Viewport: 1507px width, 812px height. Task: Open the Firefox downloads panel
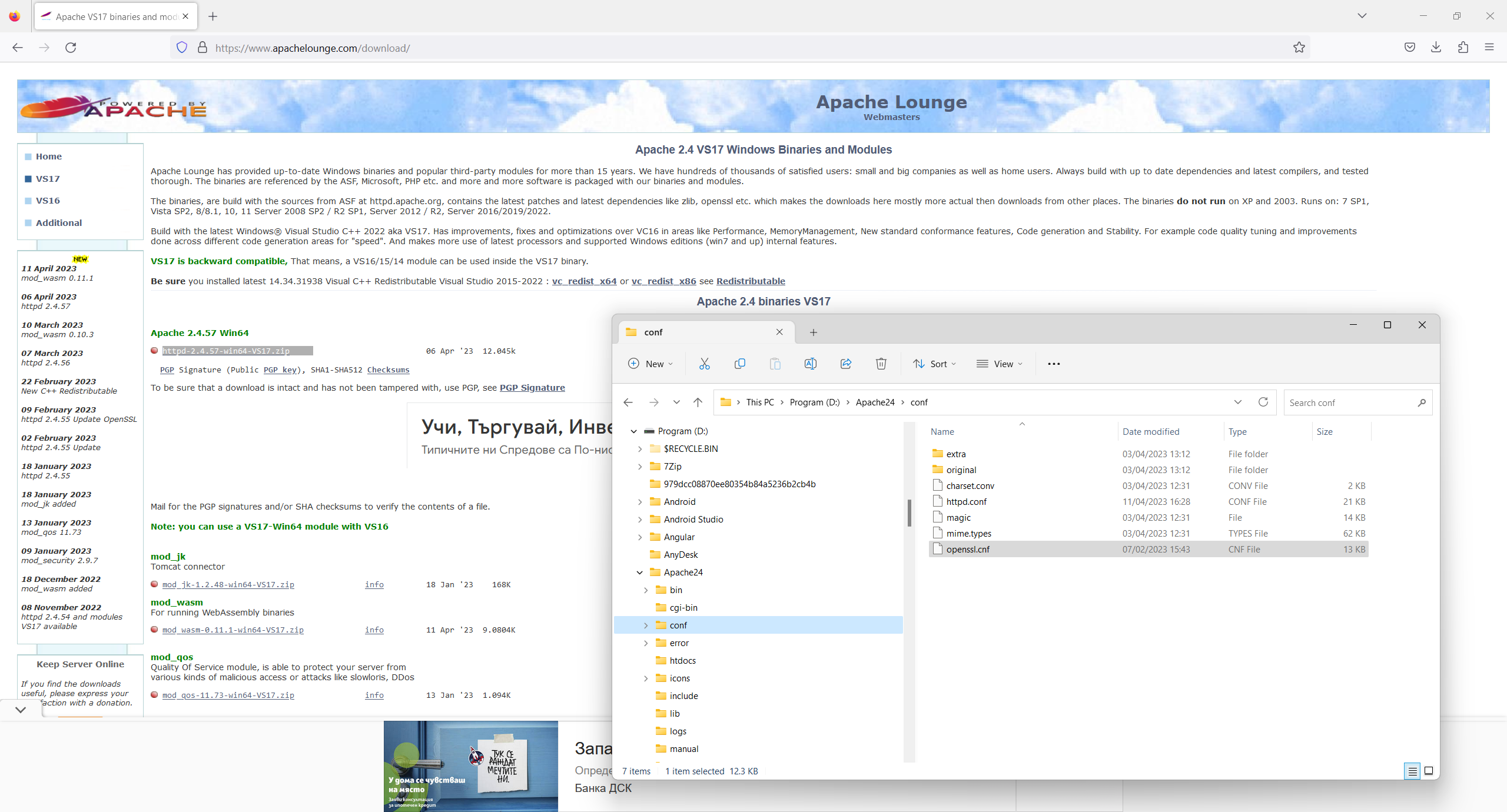[x=1436, y=48]
